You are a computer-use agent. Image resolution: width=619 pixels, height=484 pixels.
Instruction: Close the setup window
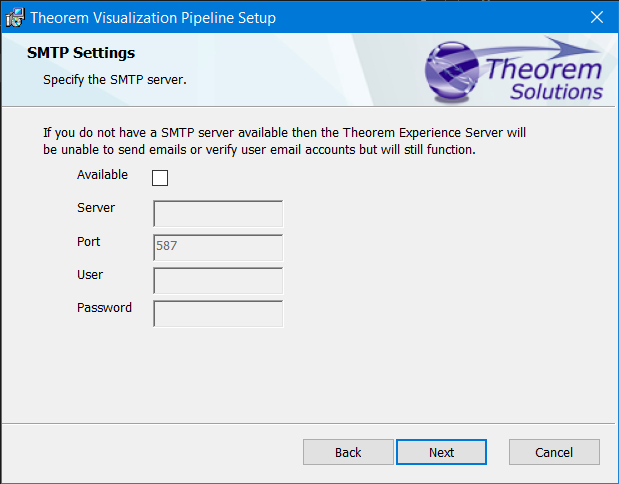(x=597, y=17)
